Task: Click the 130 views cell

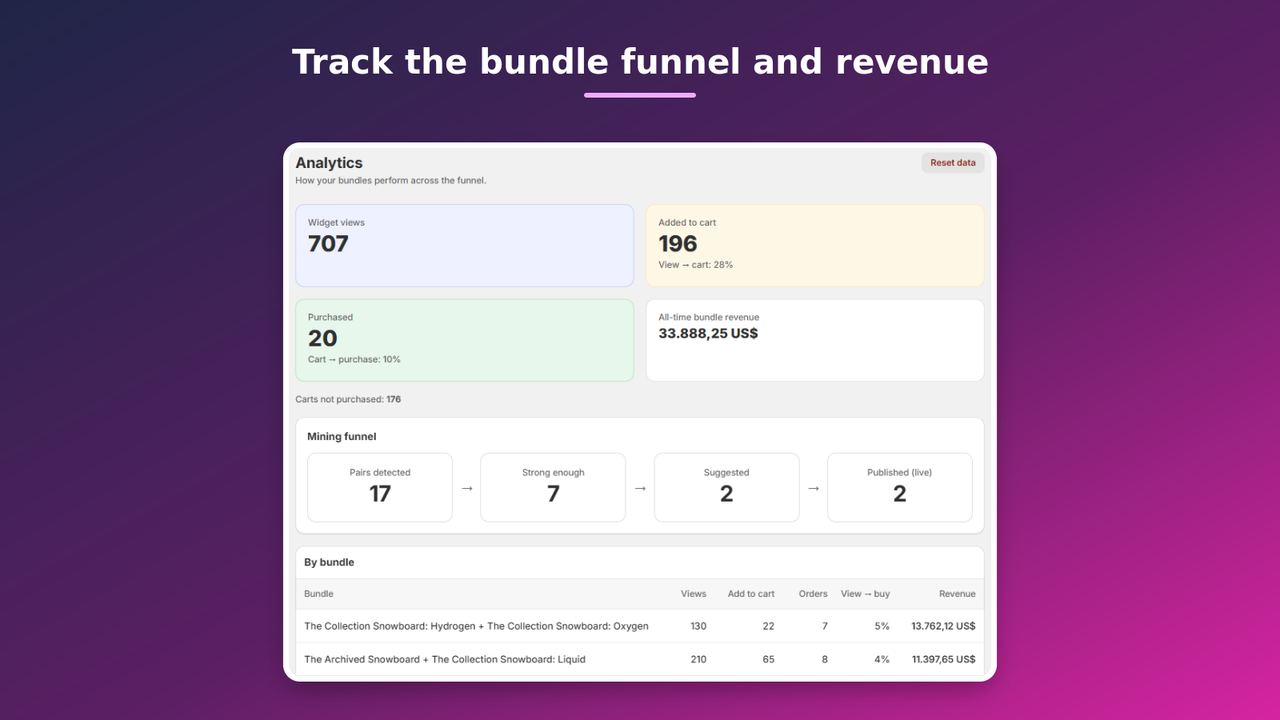Action: (x=698, y=626)
